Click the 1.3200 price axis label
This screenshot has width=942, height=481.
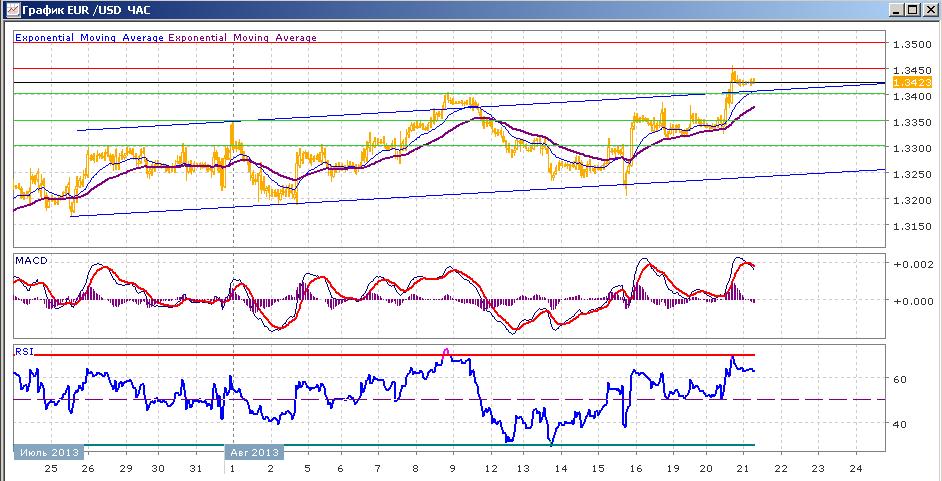[911, 200]
